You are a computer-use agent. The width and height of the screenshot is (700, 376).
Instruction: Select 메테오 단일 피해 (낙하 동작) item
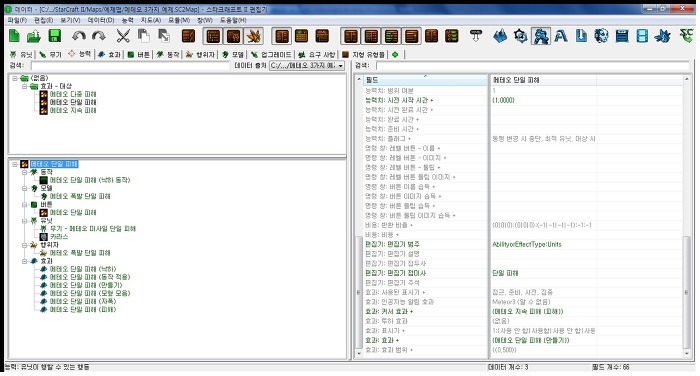click(x=90, y=180)
